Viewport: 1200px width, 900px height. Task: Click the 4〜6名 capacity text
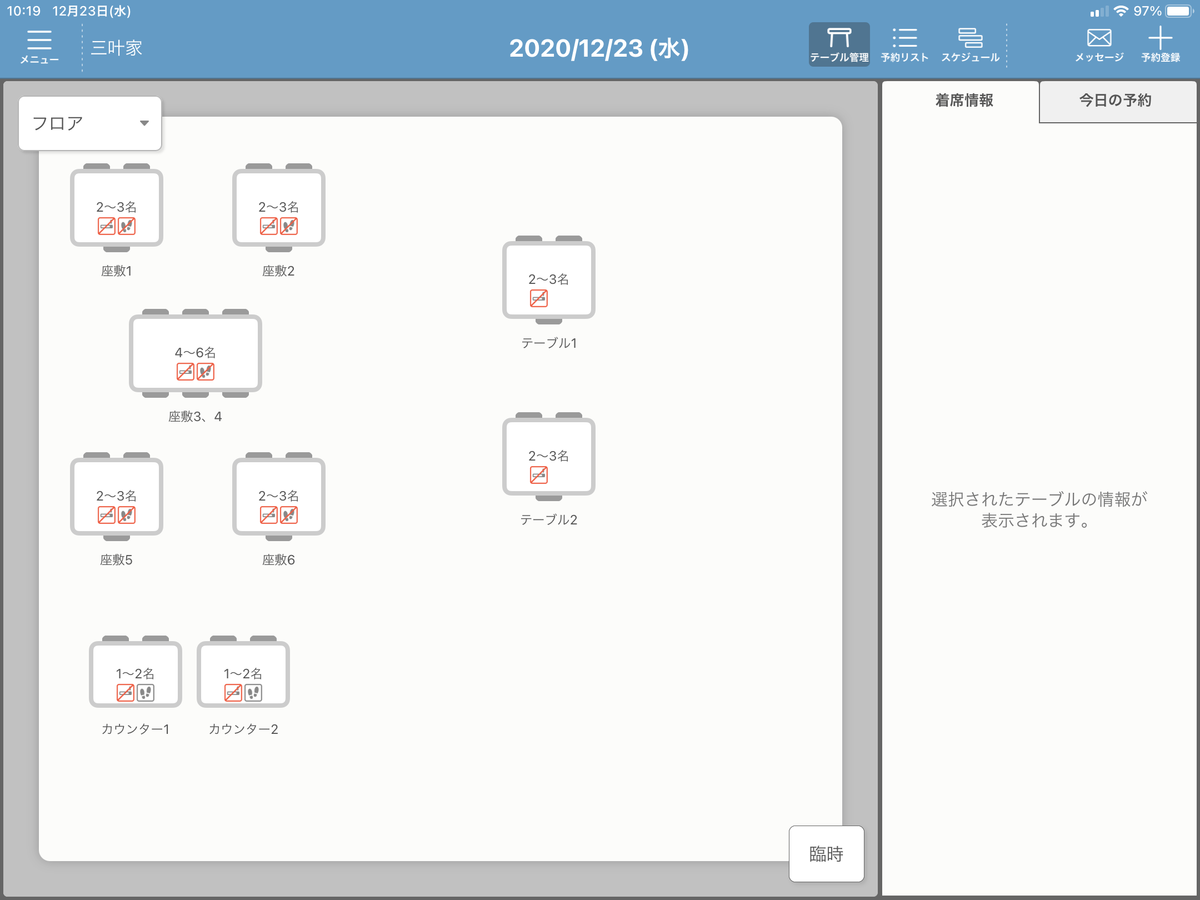pos(195,352)
